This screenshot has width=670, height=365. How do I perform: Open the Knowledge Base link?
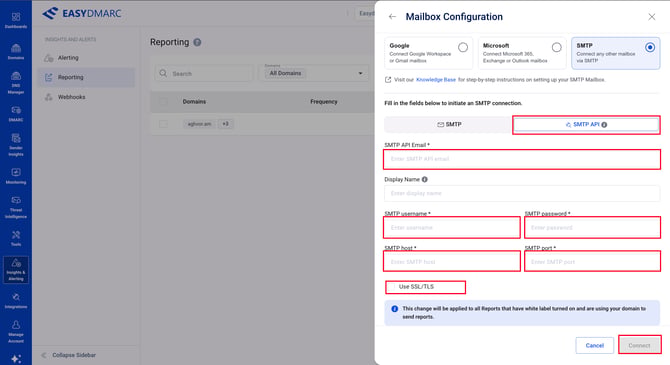click(435, 79)
